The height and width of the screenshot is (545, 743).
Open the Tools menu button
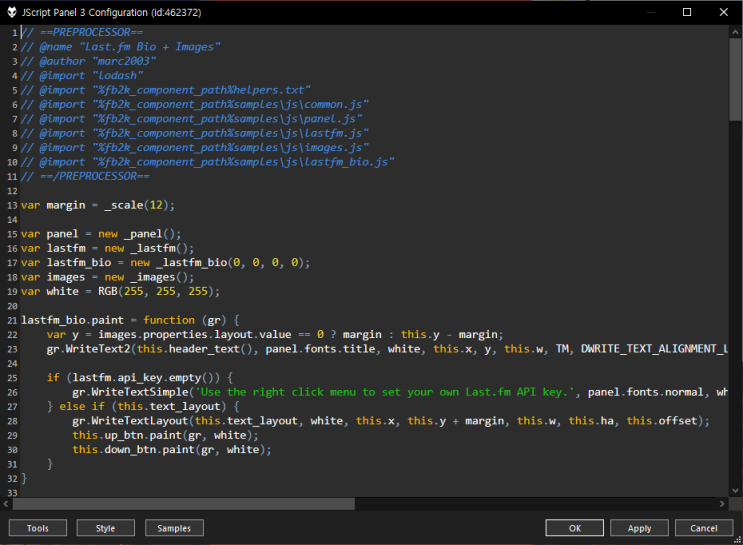click(x=38, y=528)
